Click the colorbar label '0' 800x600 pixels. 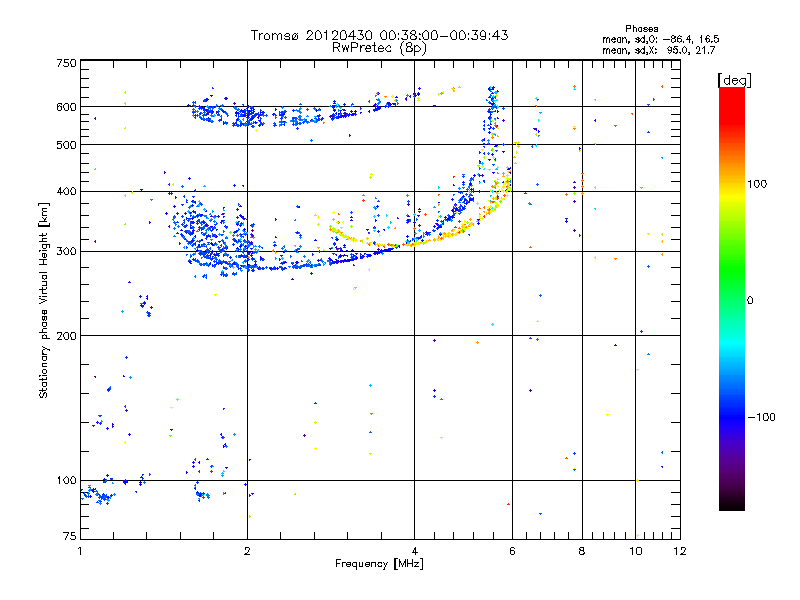click(x=750, y=300)
